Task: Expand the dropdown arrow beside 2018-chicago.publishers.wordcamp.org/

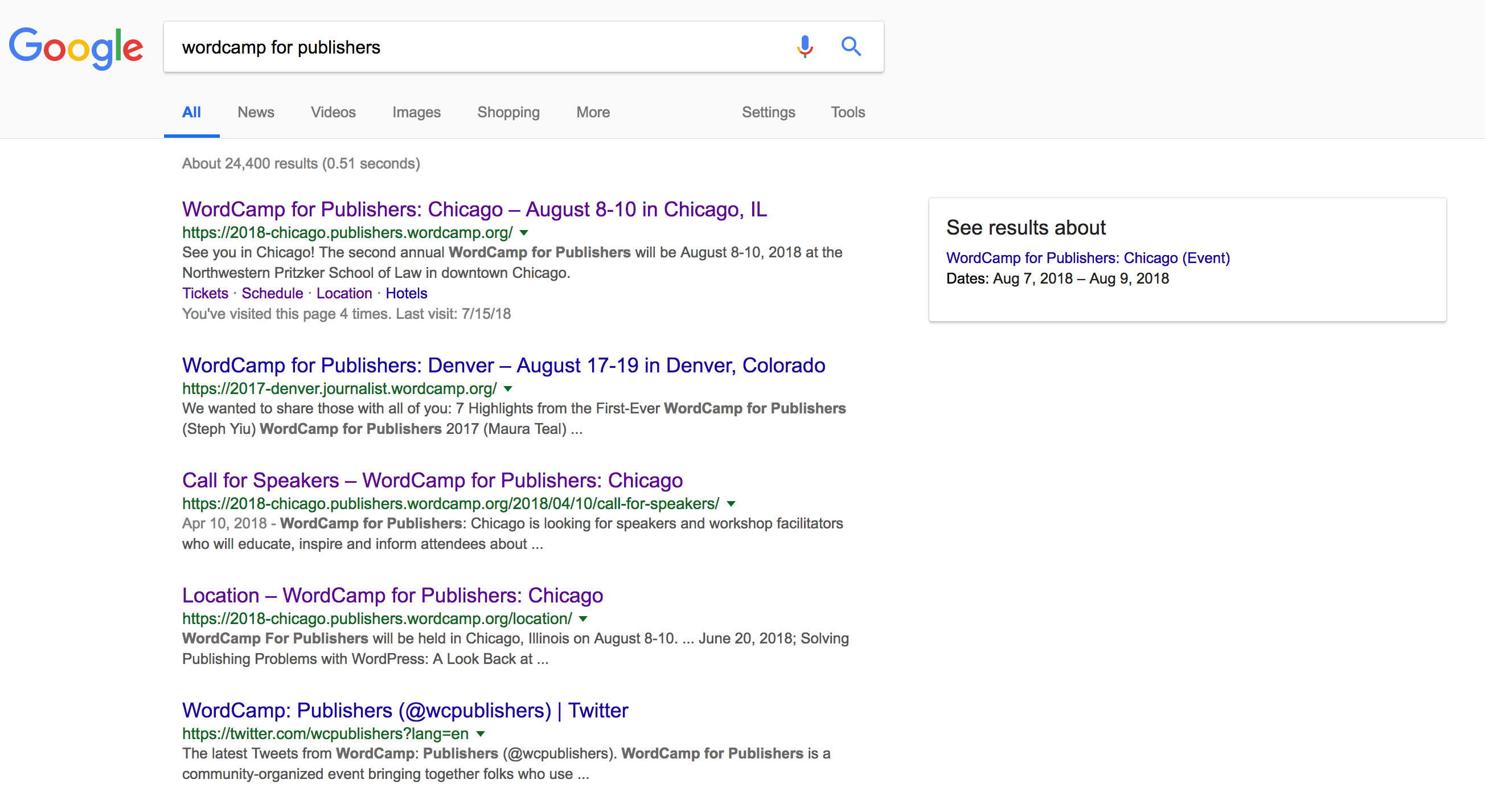Action: 524,233
